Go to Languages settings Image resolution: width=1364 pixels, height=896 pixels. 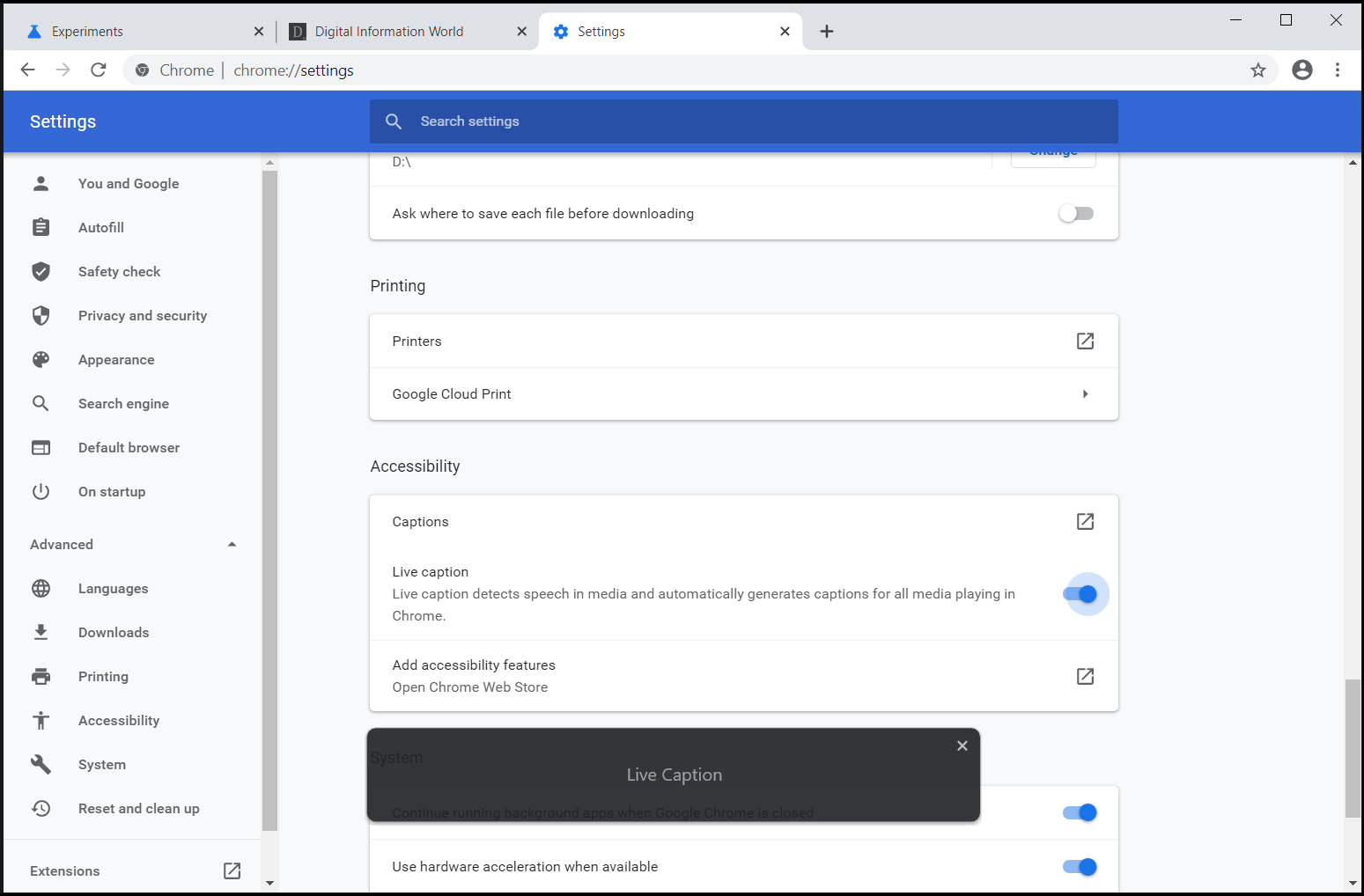(x=113, y=588)
